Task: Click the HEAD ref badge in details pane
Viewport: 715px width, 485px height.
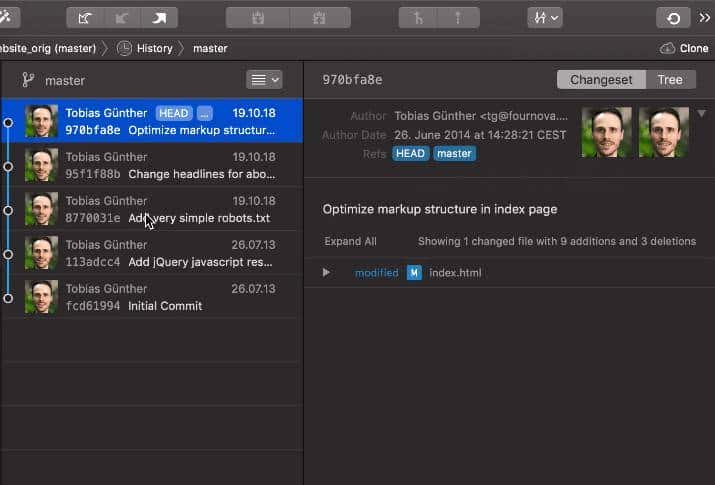Action: point(410,154)
